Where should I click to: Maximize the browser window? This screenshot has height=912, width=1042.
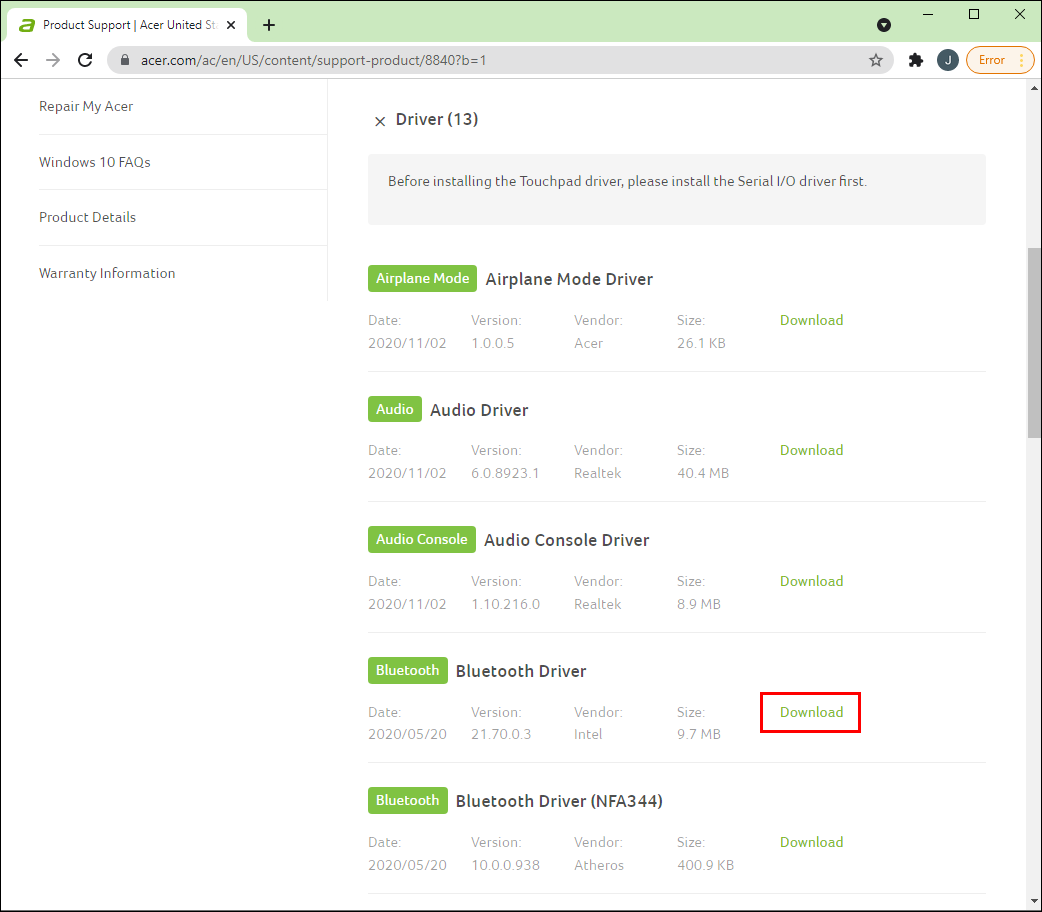(x=974, y=15)
